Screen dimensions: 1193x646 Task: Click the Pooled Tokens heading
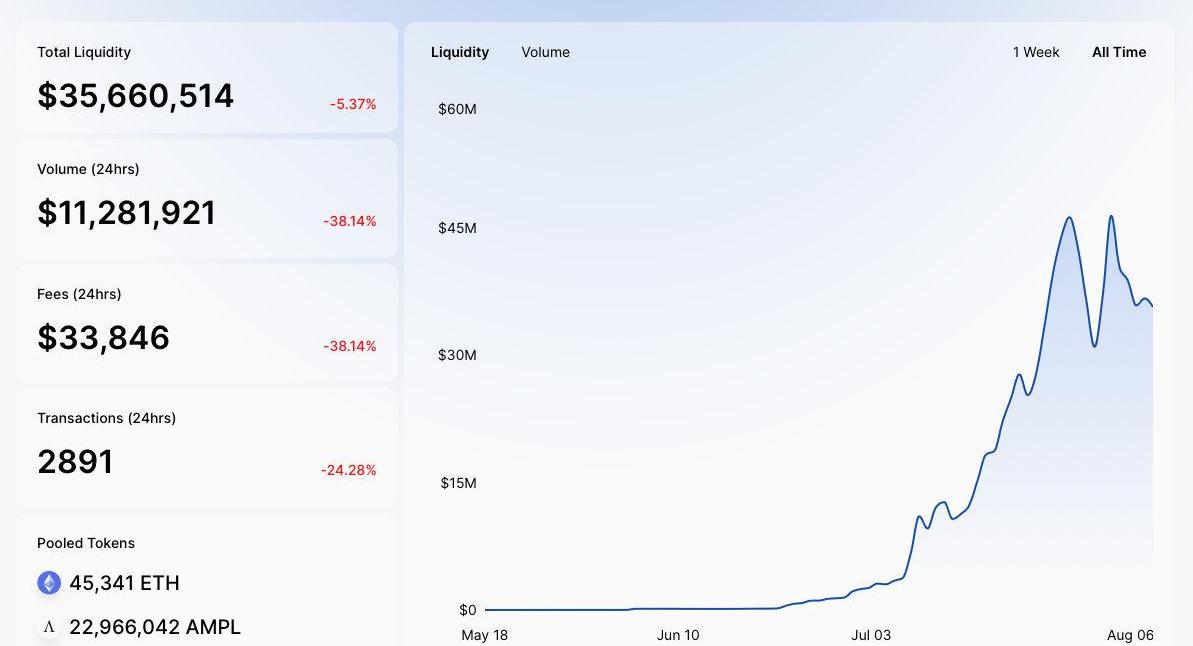tap(86, 543)
